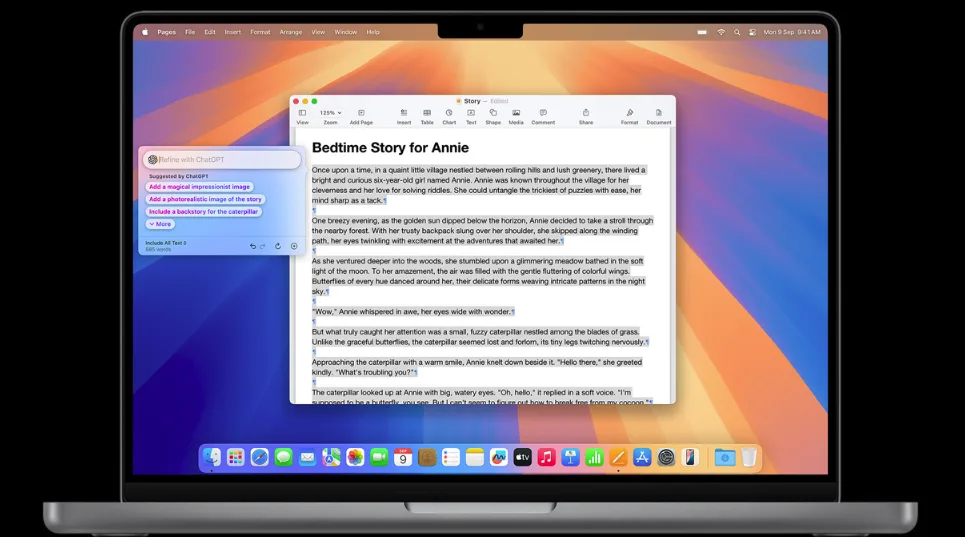Choose Add a magical impressionist image suggestion
Screen dimensions: 965x537
(x=199, y=186)
